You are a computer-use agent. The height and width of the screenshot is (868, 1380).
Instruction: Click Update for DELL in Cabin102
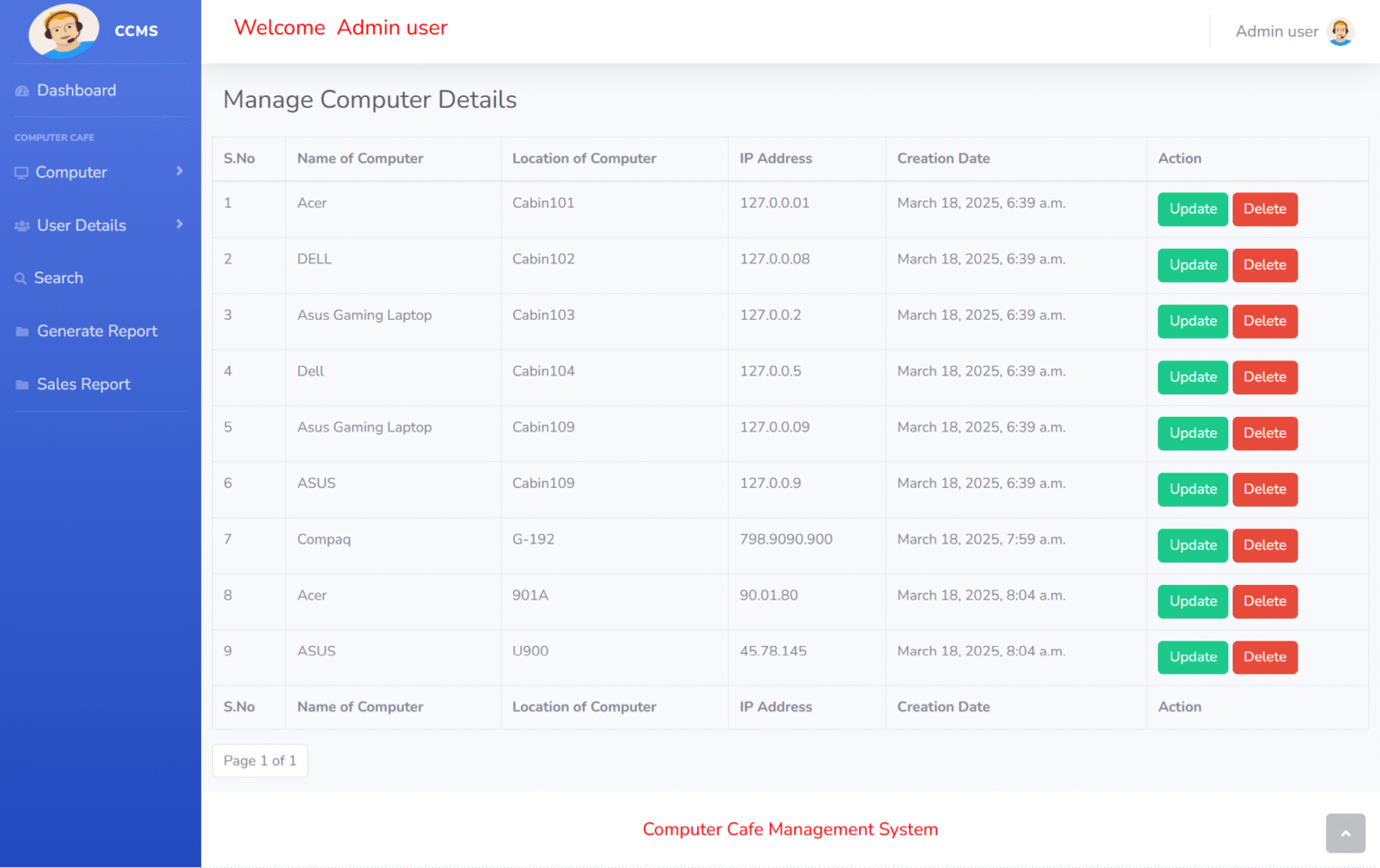click(1192, 265)
